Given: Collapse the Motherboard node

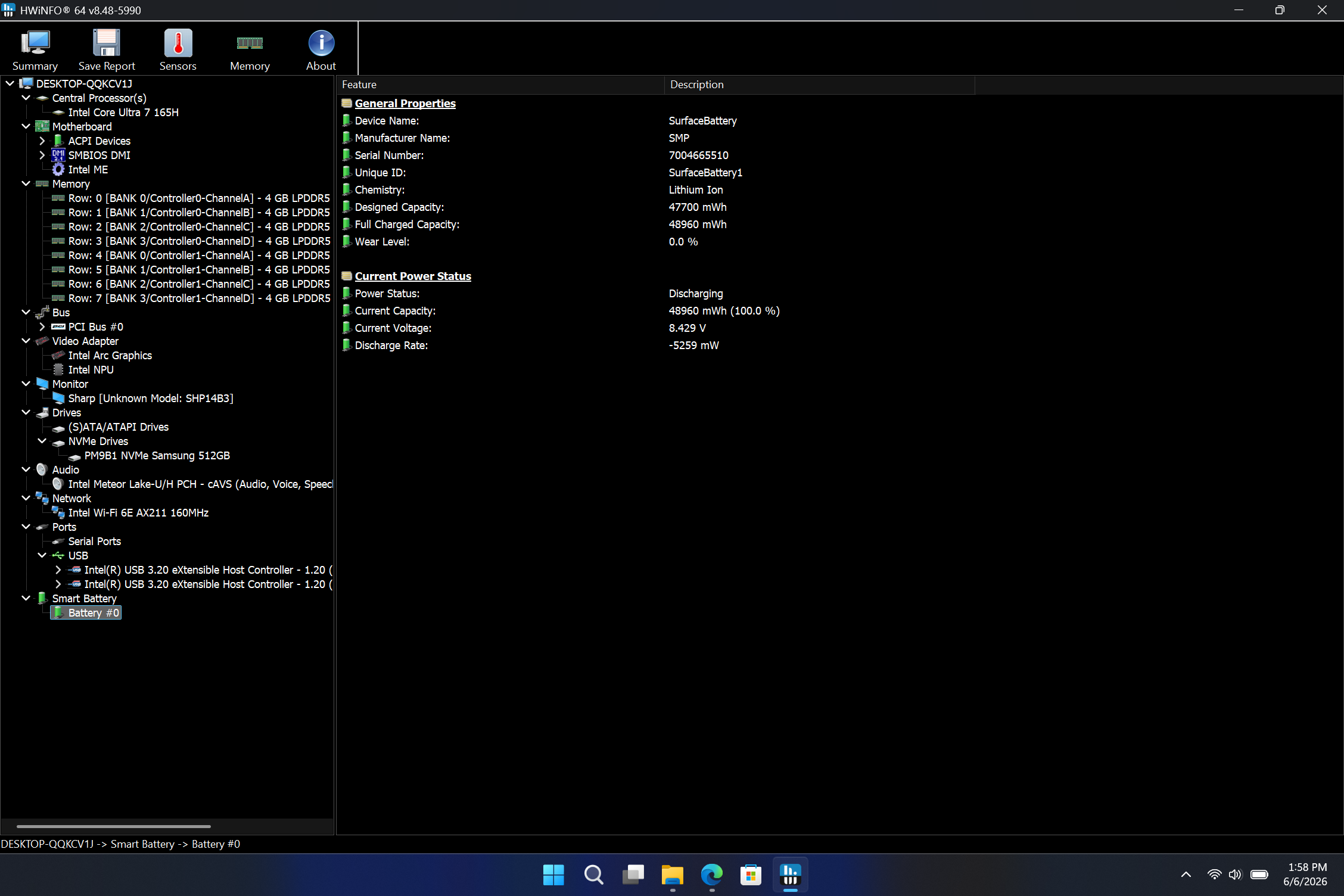Looking at the screenshot, I should click(26, 126).
